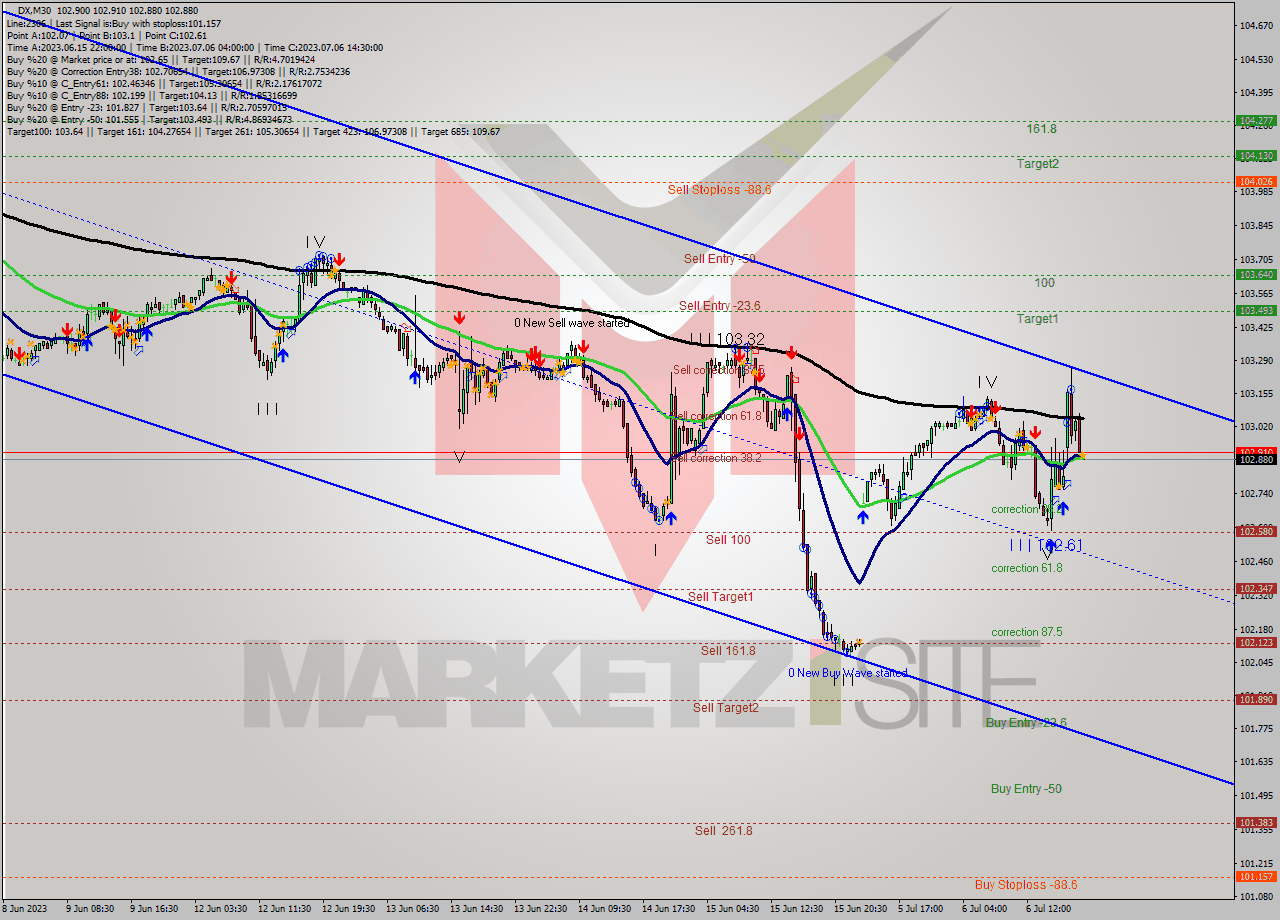This screenshot has width=1280, height=920.
Task: Select the '0 New Buy Wave started' annotation
Action: (848, 673)
